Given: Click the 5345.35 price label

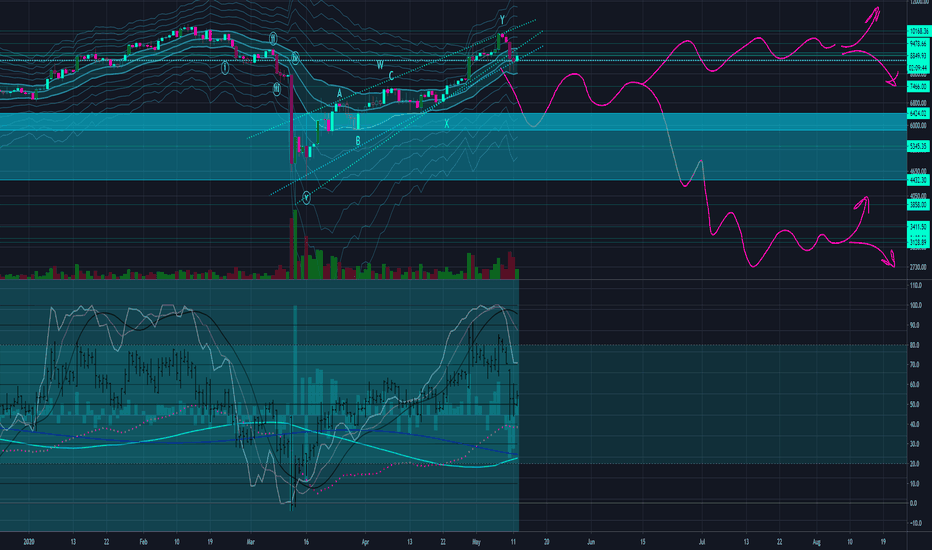Looking at the screenshot, I should [918, 146].
